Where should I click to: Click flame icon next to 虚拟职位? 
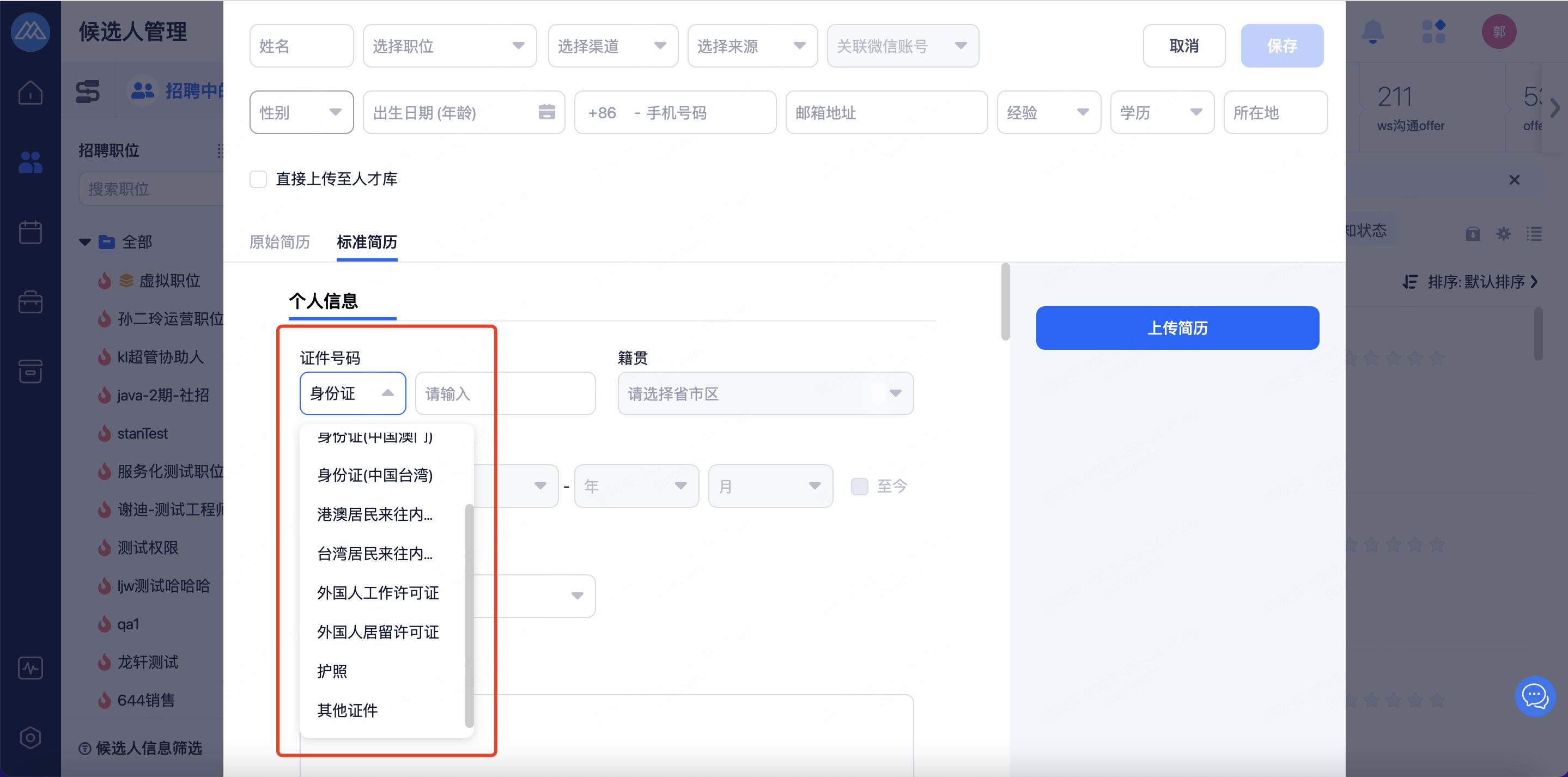(x=105, y=281)
